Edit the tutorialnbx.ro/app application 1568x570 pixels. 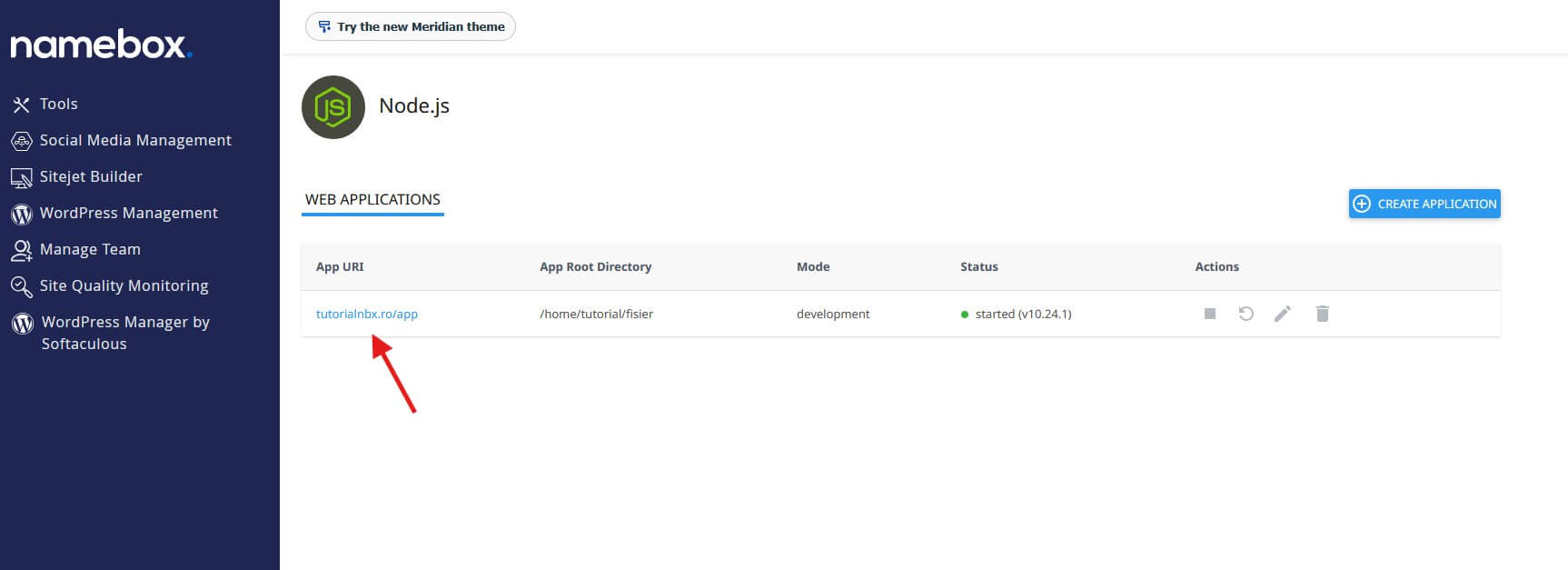(x=1283, y=314)
